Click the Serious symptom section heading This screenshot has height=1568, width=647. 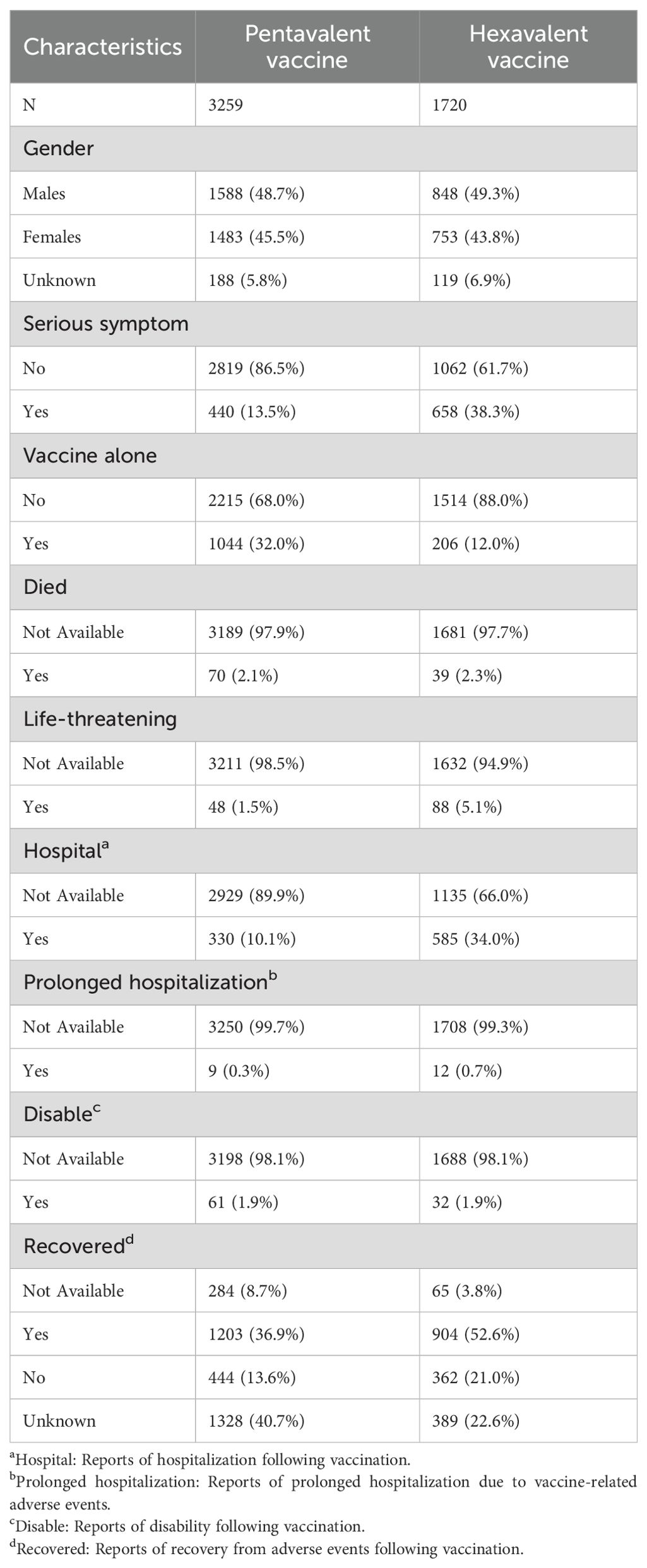(105, 324)
